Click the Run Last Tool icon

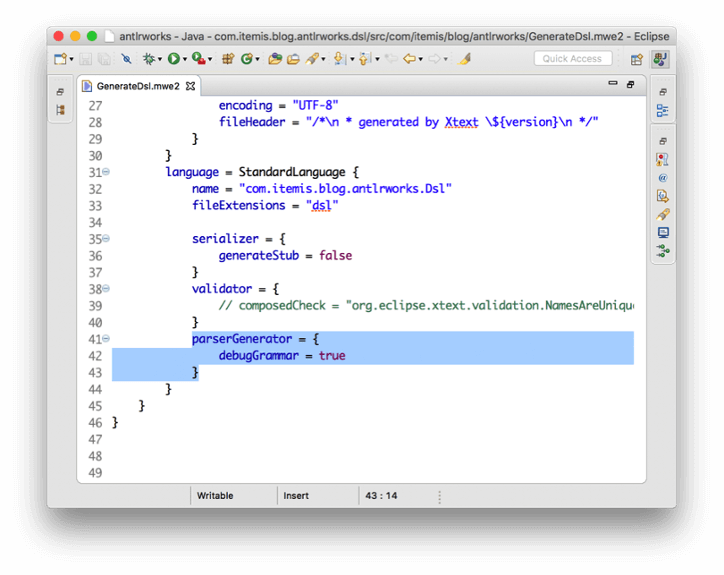[x=199, y=59]
